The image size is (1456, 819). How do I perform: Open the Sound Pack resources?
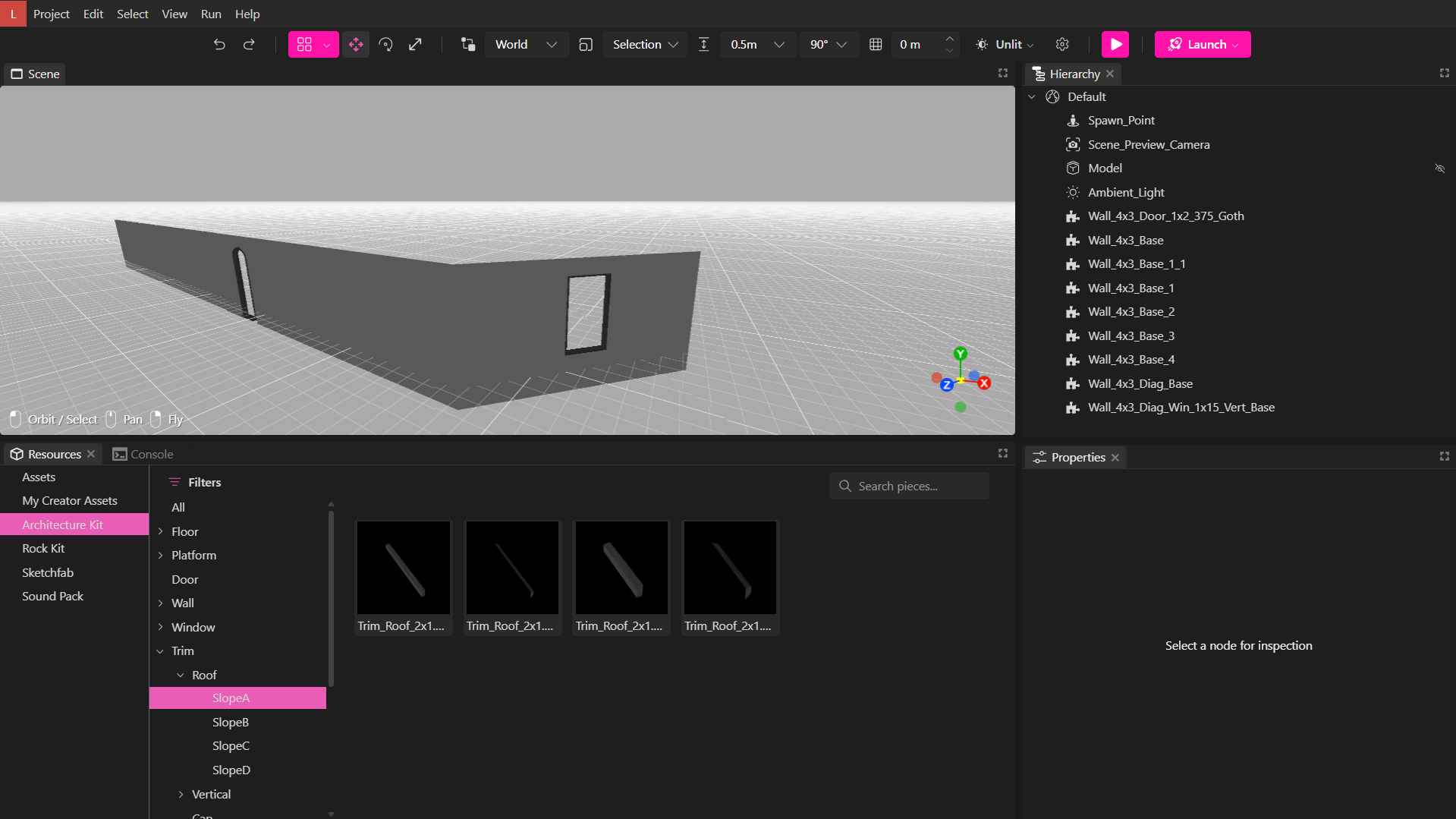(x=52, y=597)
